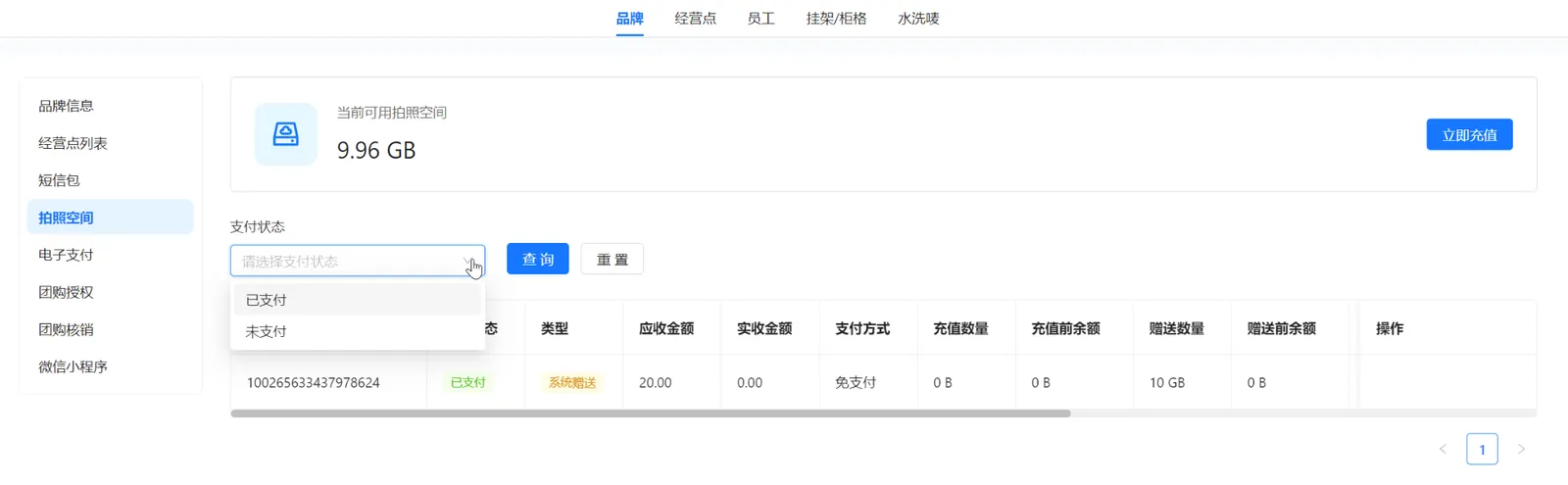Open 短信包 in sidebar

[x=110, y=180]
